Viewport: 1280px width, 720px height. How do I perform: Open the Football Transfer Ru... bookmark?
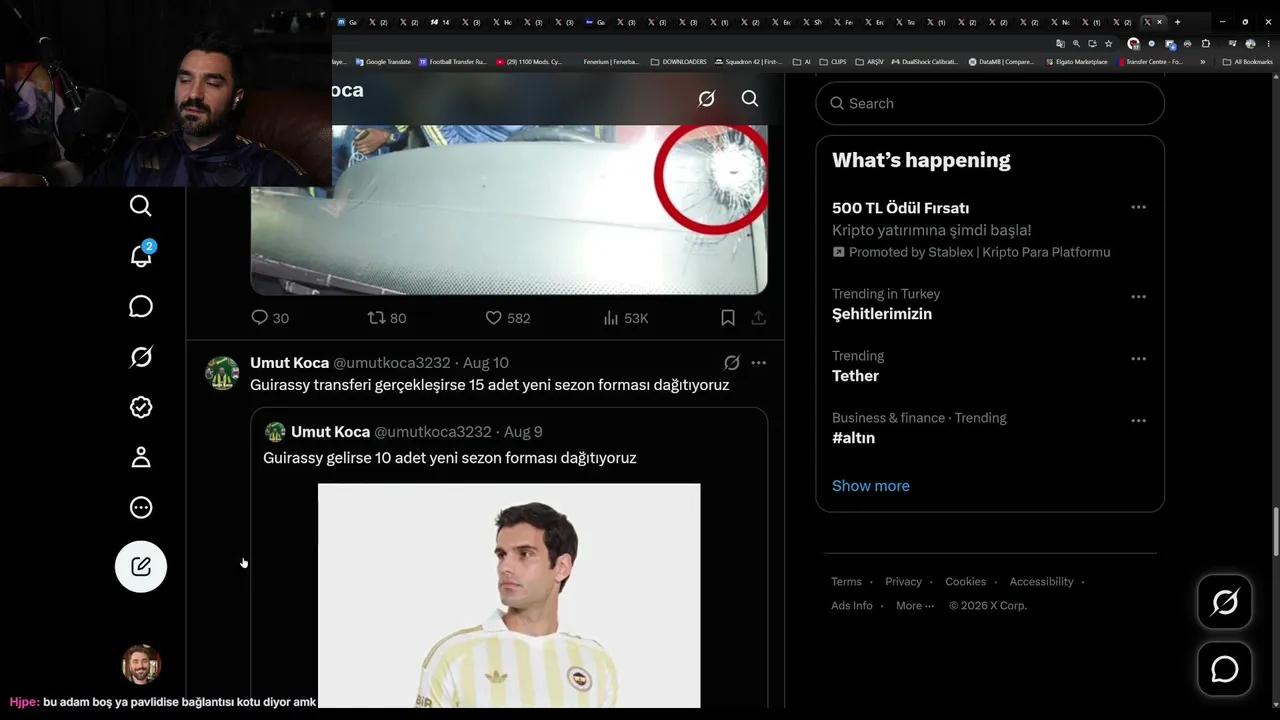tap(453, 62)
